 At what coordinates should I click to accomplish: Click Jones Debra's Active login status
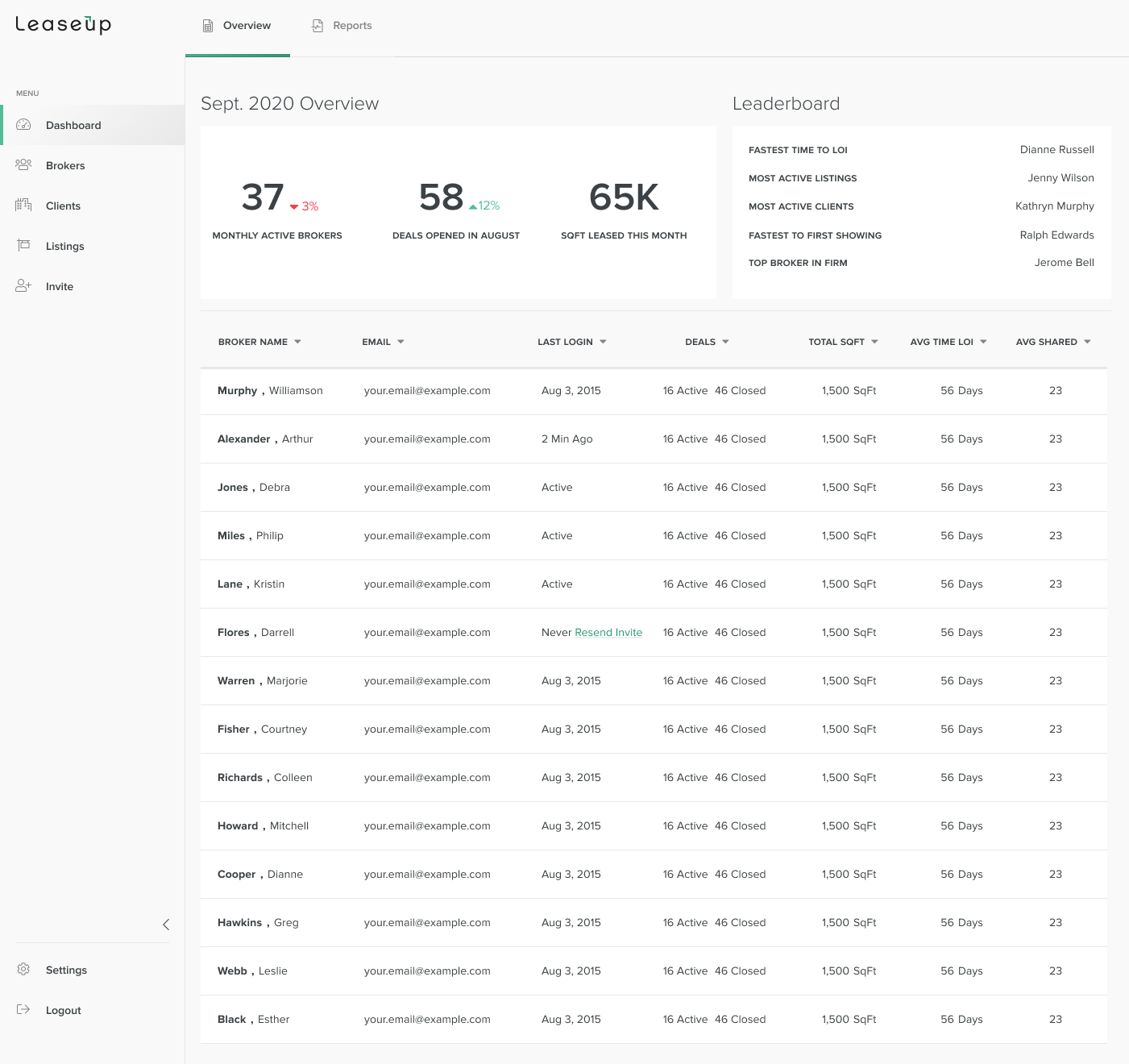click(557, 488)
